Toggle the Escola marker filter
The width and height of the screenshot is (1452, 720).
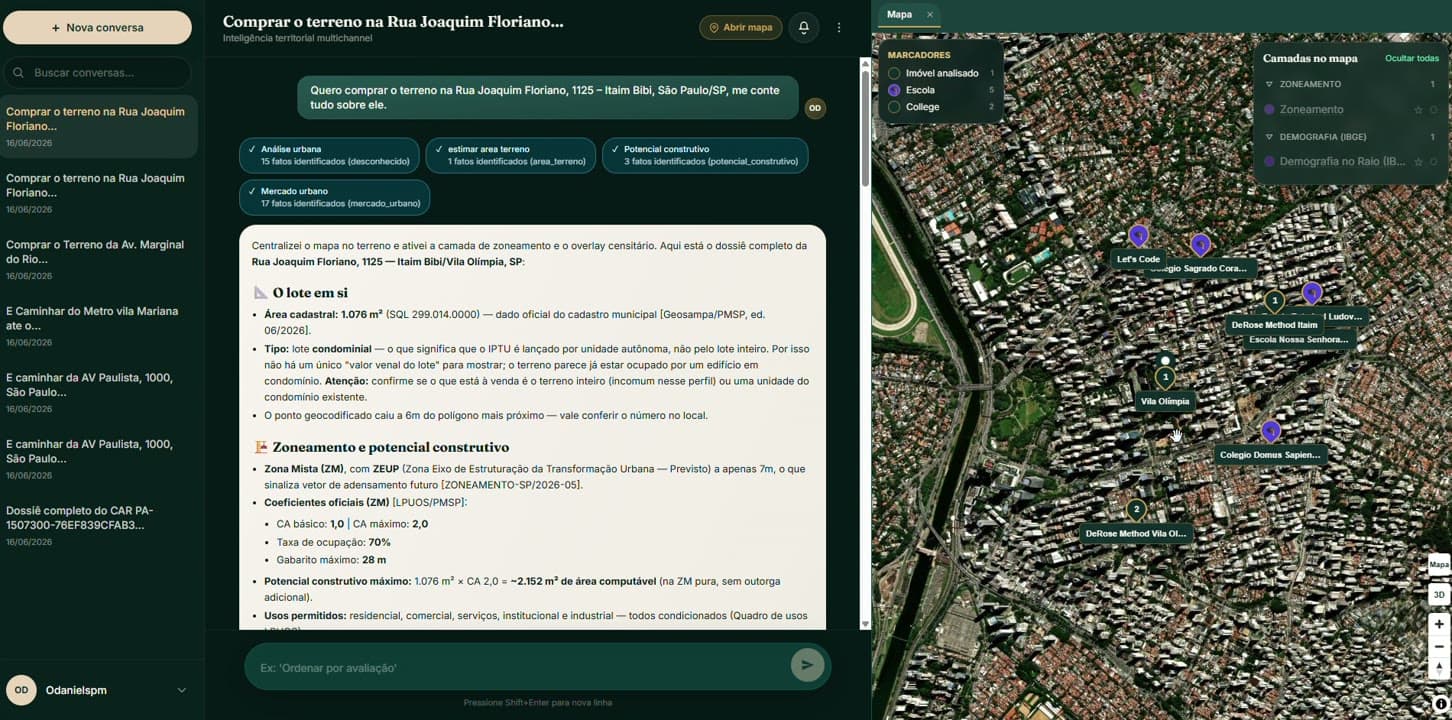point(894,90)
